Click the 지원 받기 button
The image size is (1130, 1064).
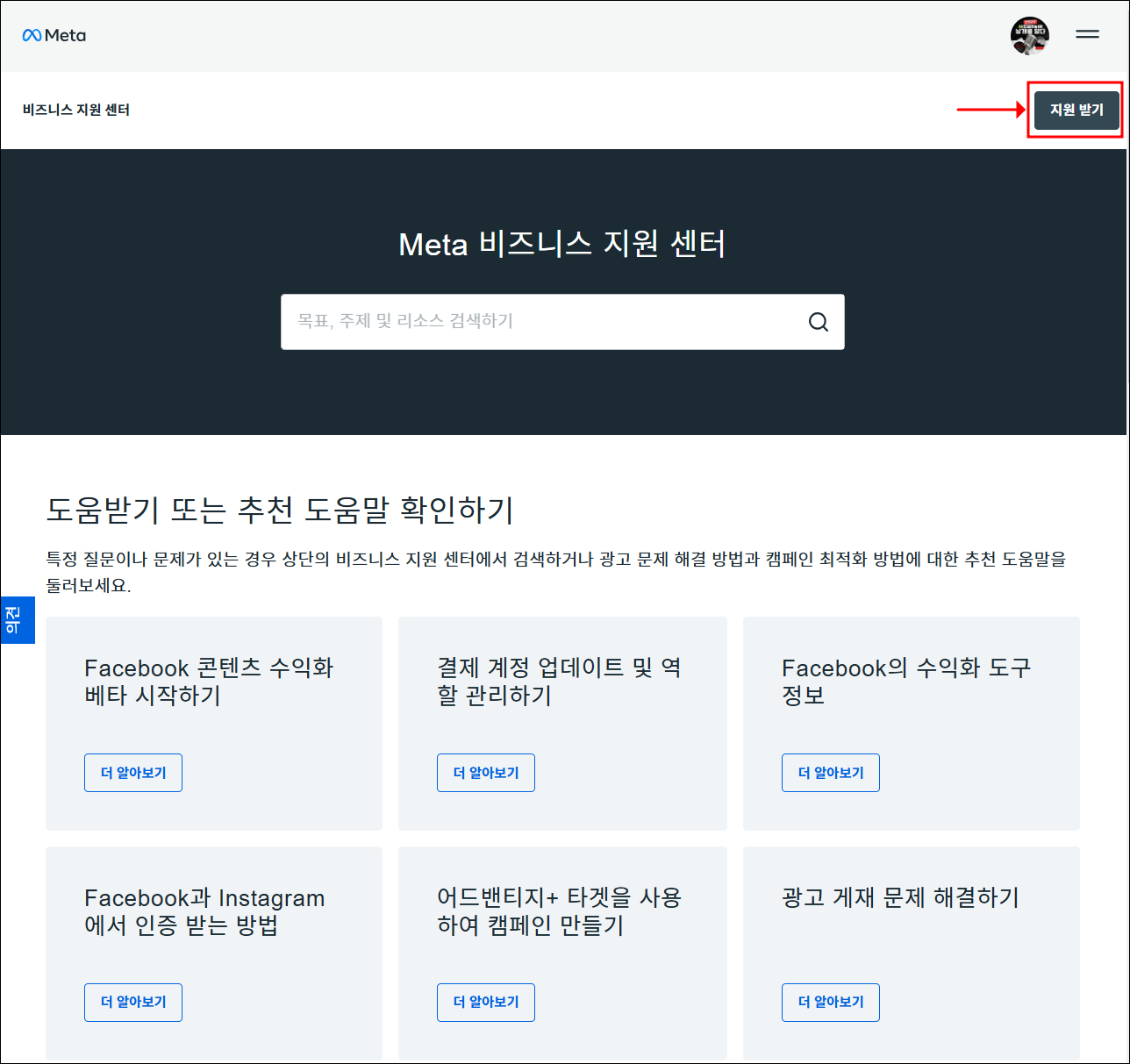click(x=1076, y=111)
